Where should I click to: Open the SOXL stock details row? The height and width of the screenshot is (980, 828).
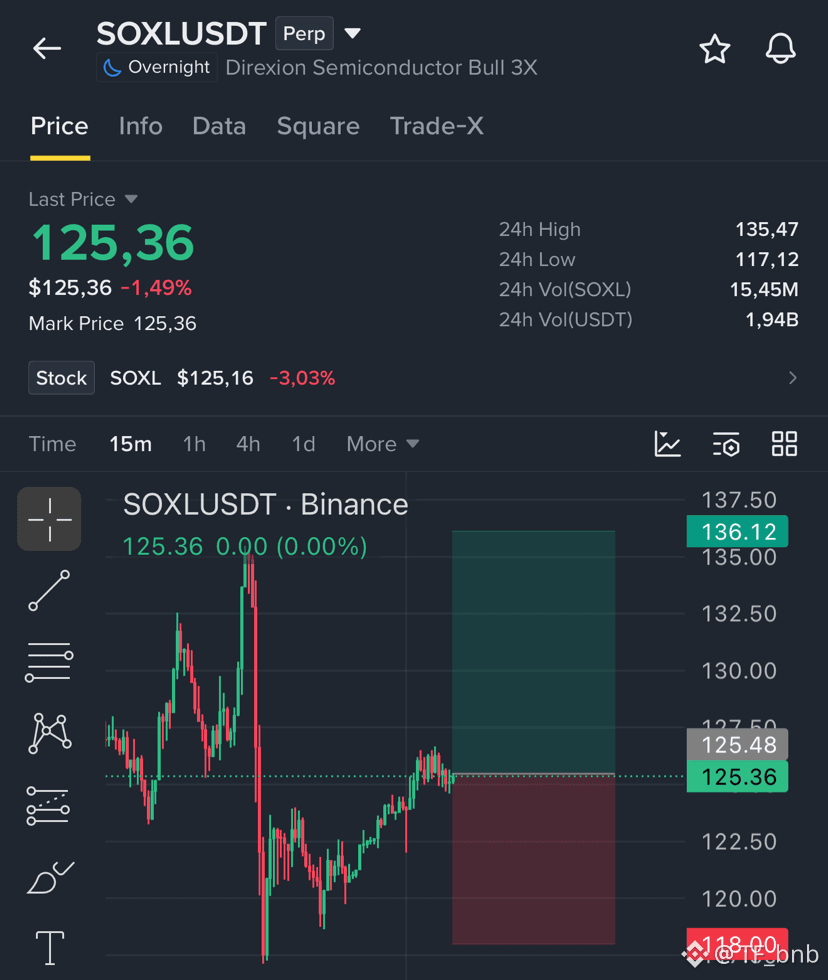click(414, 378)
